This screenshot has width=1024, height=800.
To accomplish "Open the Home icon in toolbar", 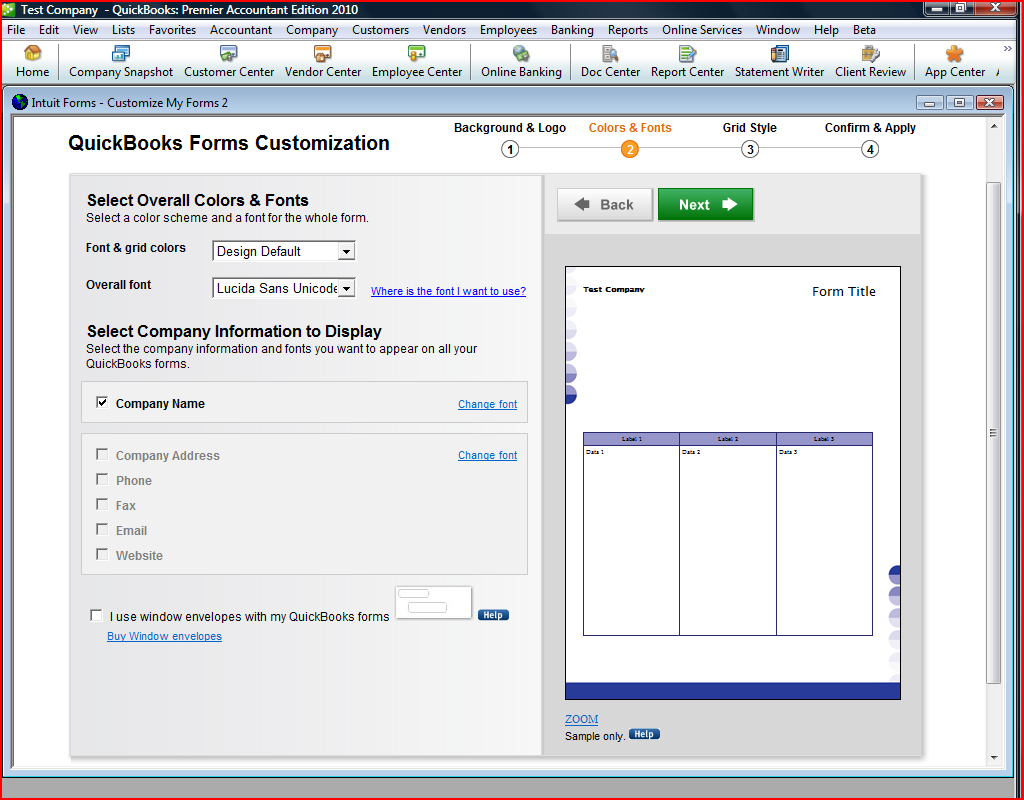I will pyautogui.click(x=33, y=62).
